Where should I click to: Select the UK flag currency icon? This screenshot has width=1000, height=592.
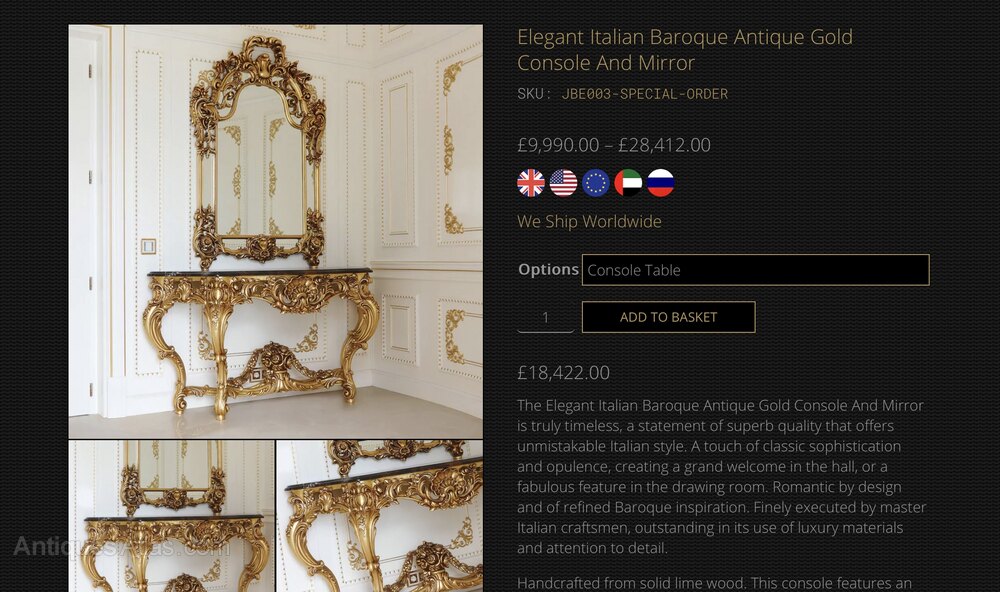[x=531, y=183]
